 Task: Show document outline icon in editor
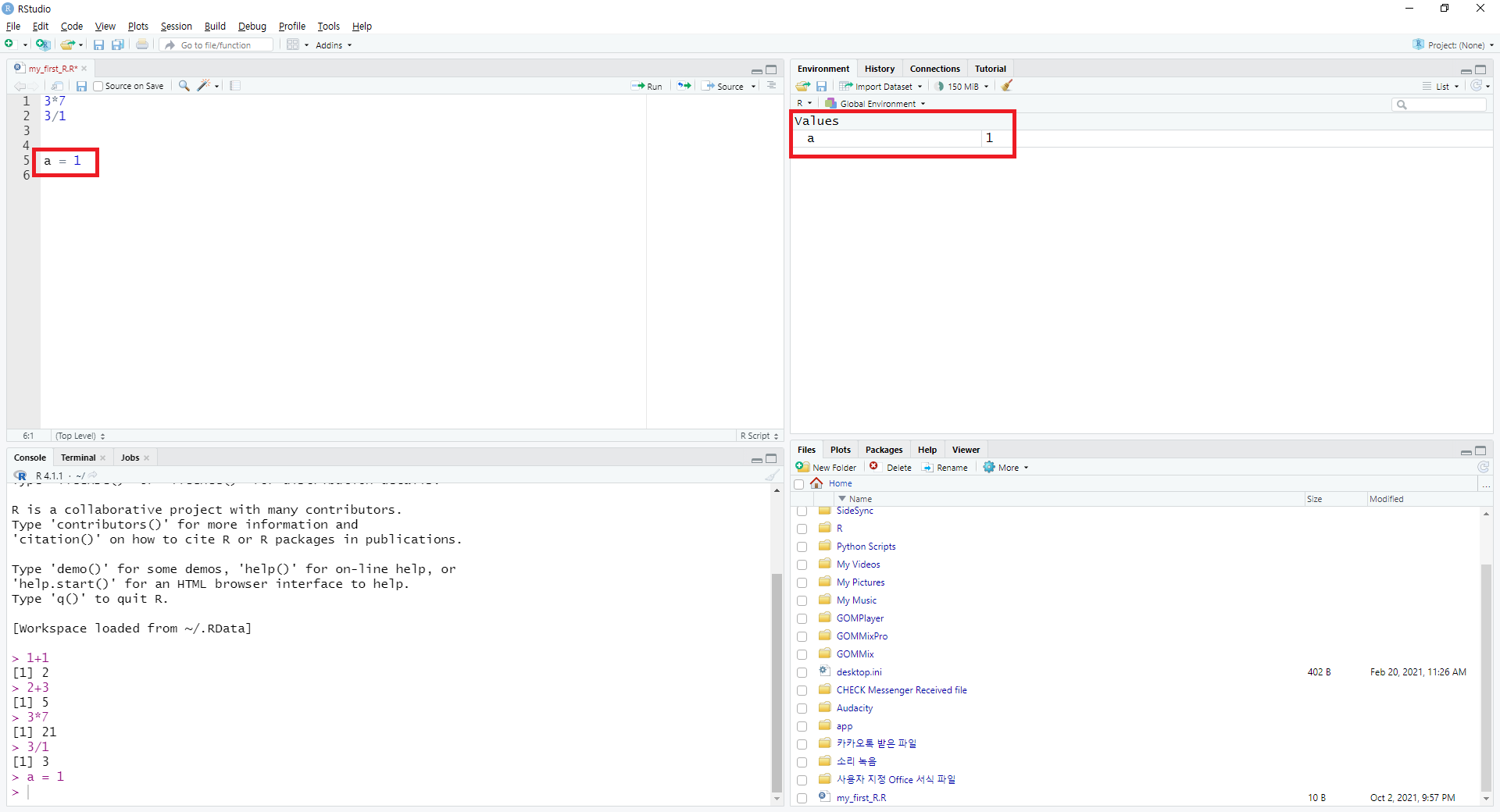coord(771,86)
